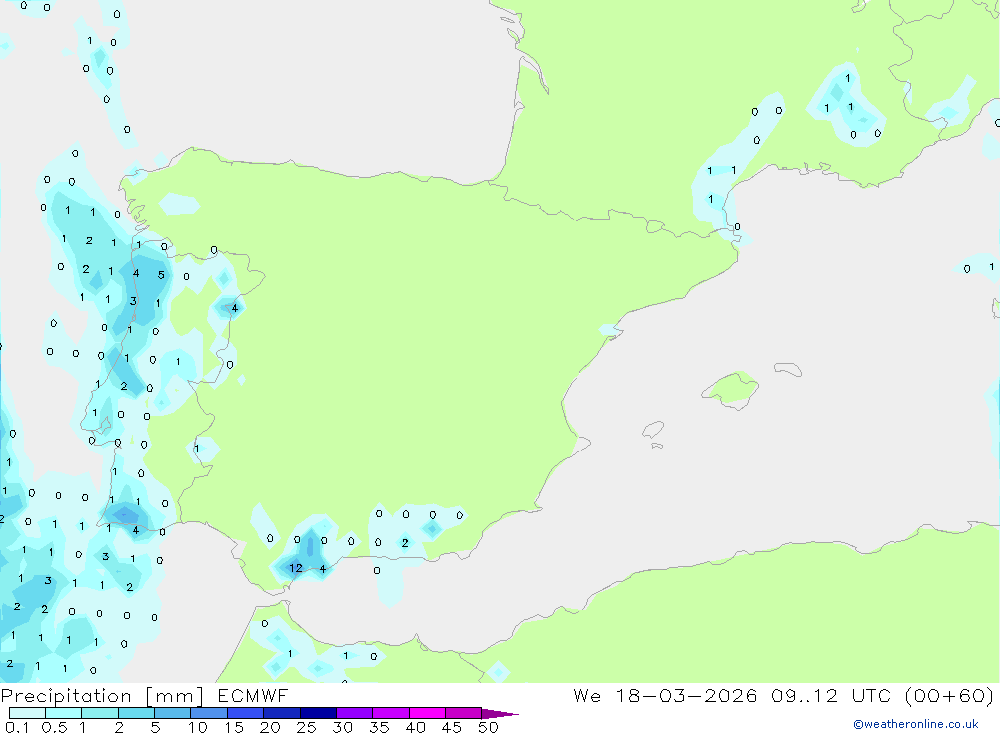Screen dimensions: 1000x733
Task: Click the 5 mm value over northwest Iberia
Action: pyautogui.click(x=160, y=274)
